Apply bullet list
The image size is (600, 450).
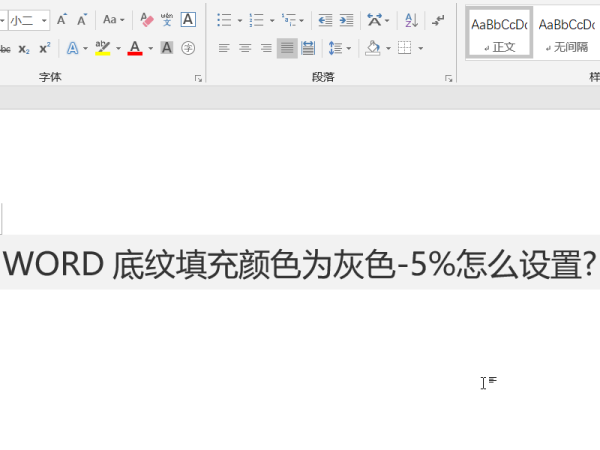tap(224, 20)
